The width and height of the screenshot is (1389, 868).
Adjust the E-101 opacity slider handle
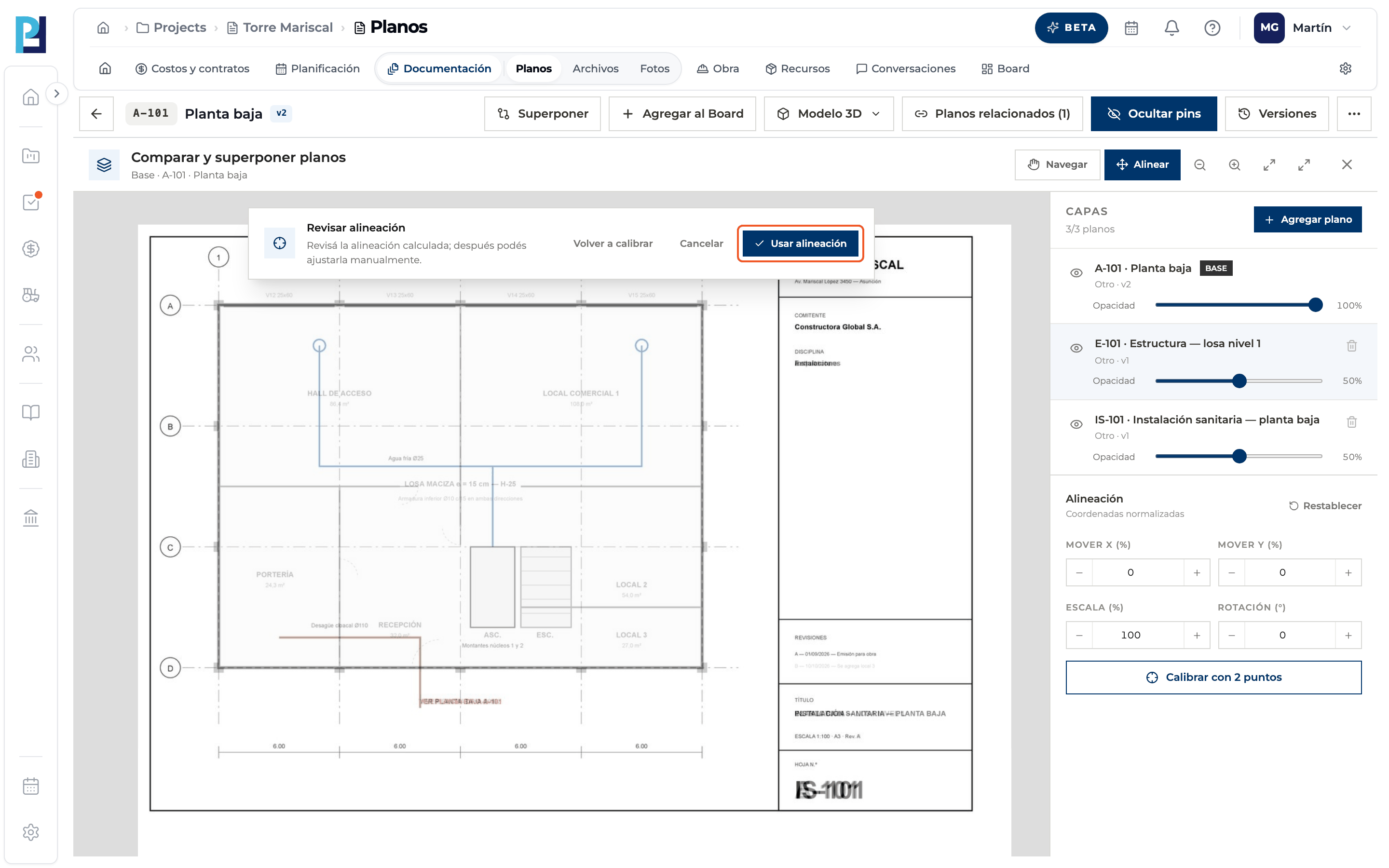click(x=1239, y=380)
